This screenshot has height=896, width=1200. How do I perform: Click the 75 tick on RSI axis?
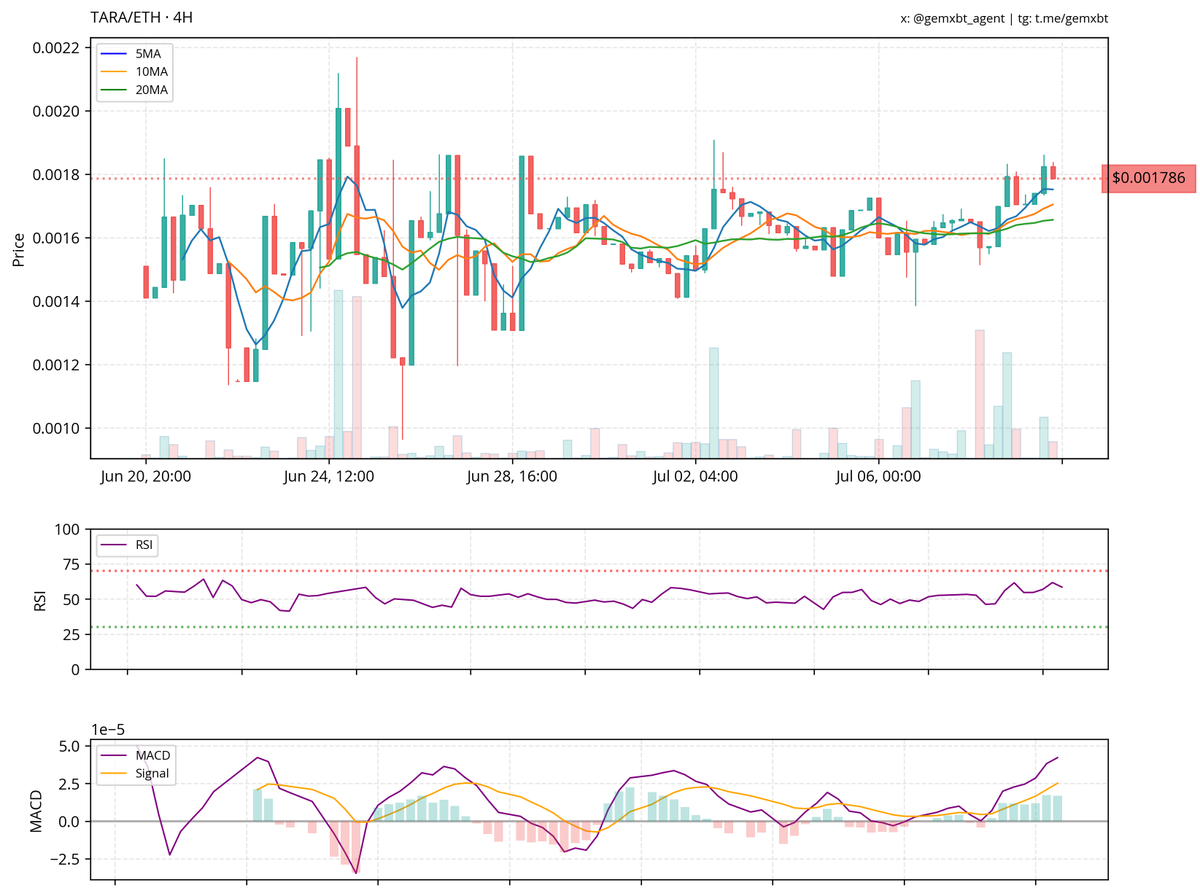73,564
